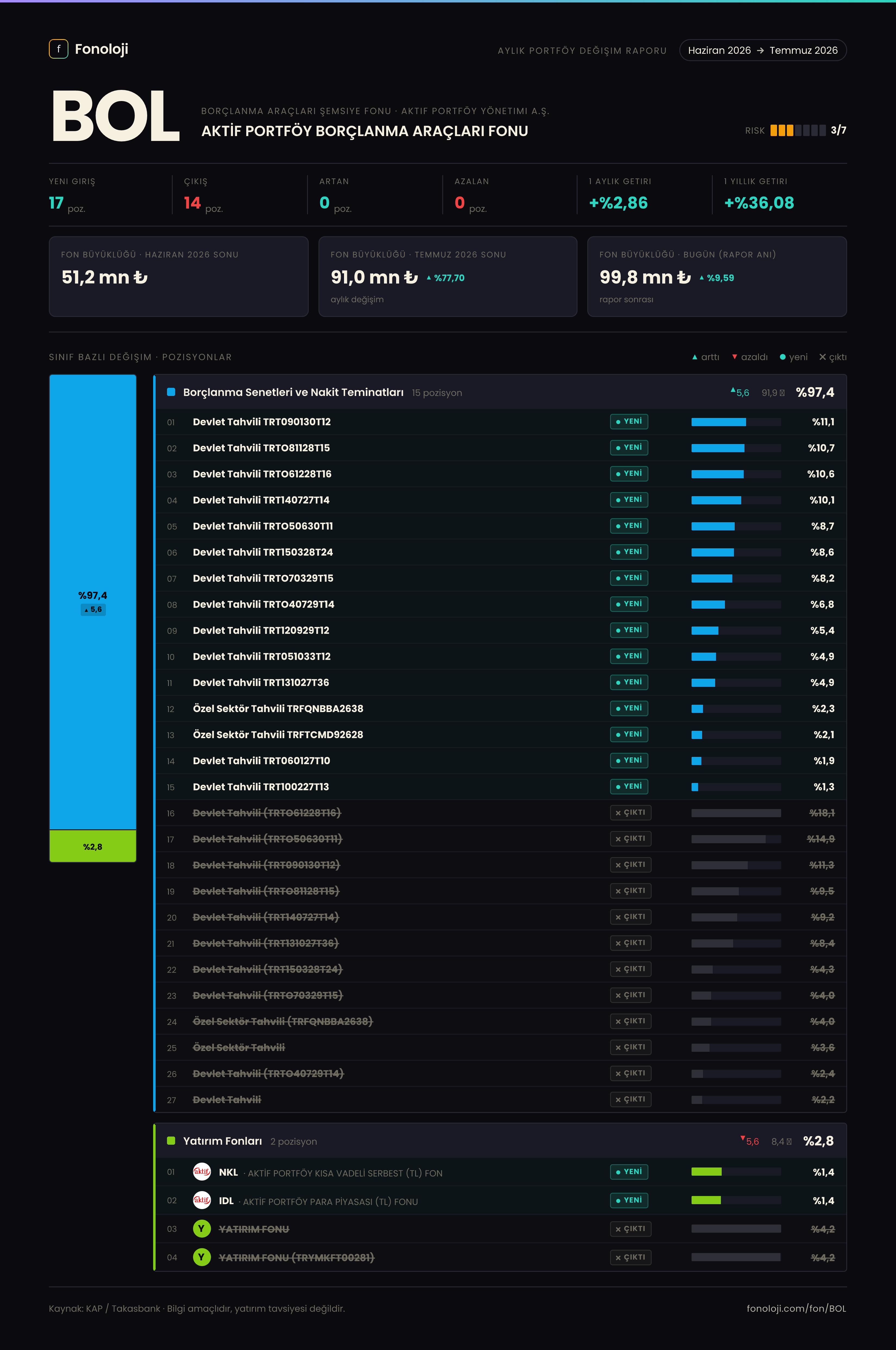Click the Temmuz 2026 fund size card 91,0 mn
896x1350 pixels.
(448, 277)
